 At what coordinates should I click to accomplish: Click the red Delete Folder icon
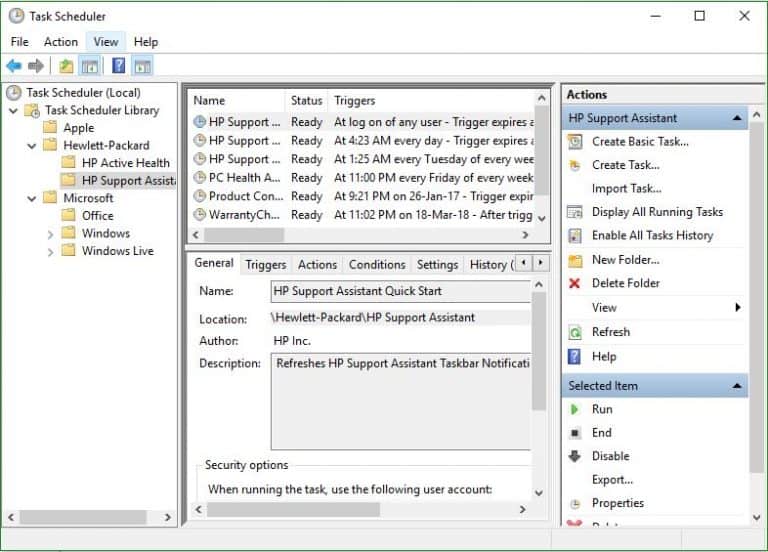(574, 283)
